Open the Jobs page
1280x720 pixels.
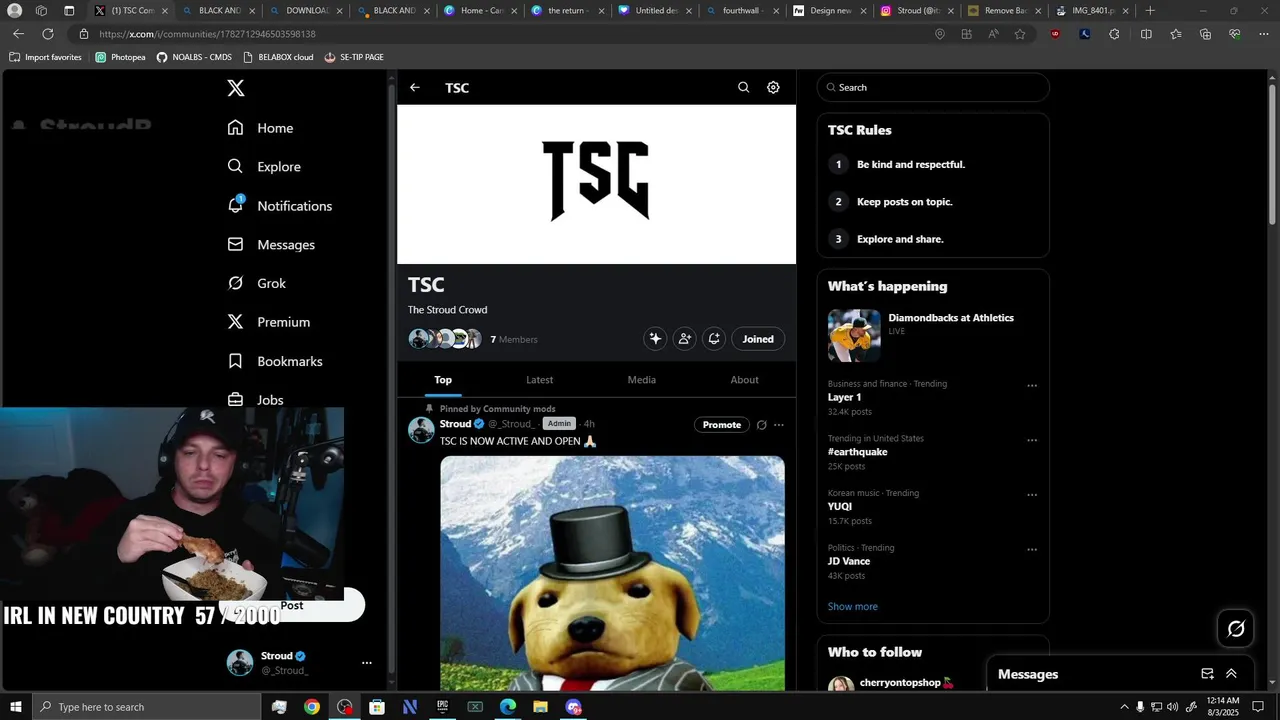[x=255, y=400]
